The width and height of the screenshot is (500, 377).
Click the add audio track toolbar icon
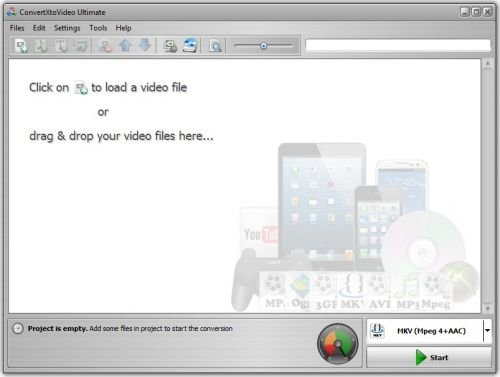41,46
